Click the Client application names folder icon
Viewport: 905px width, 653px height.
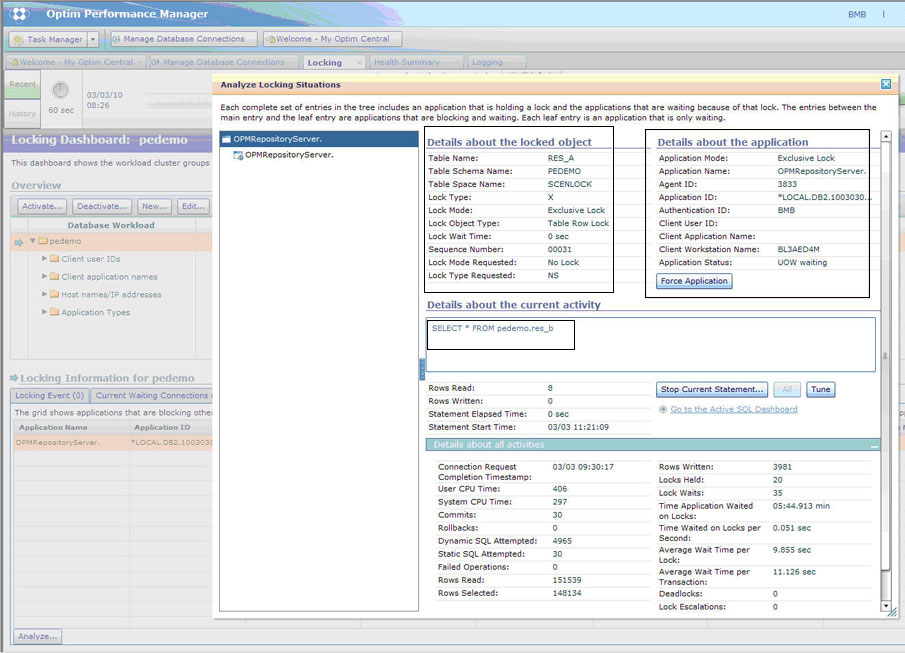click(54, 277)
